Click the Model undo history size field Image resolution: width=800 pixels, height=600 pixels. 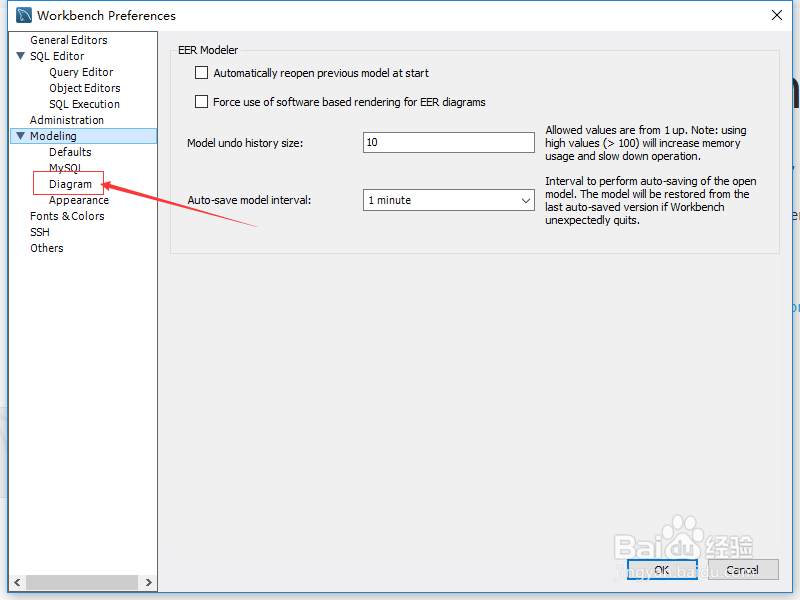point(448,142)
